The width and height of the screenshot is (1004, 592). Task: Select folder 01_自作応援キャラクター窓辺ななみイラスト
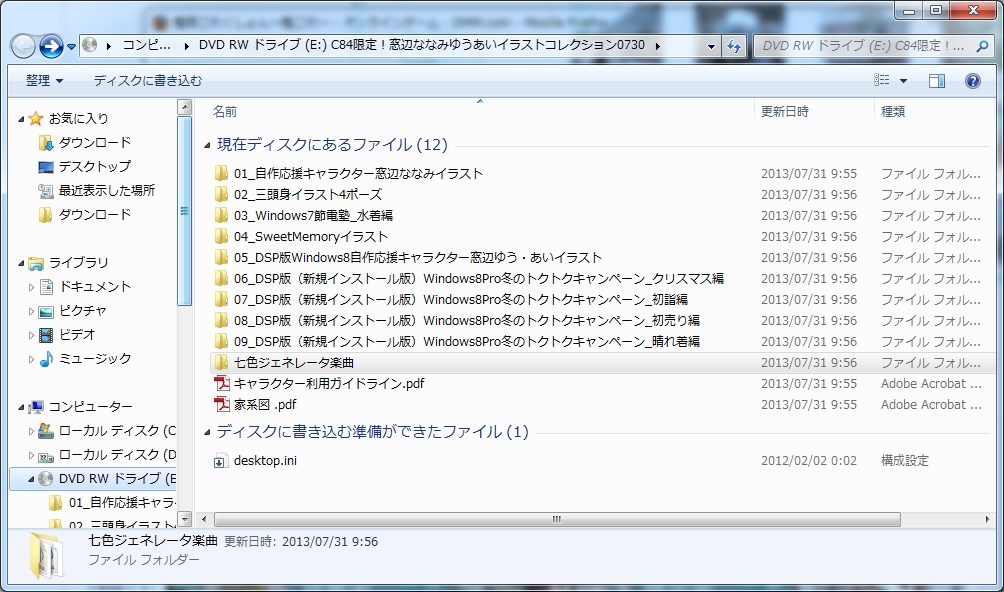(x=358, y=173)
